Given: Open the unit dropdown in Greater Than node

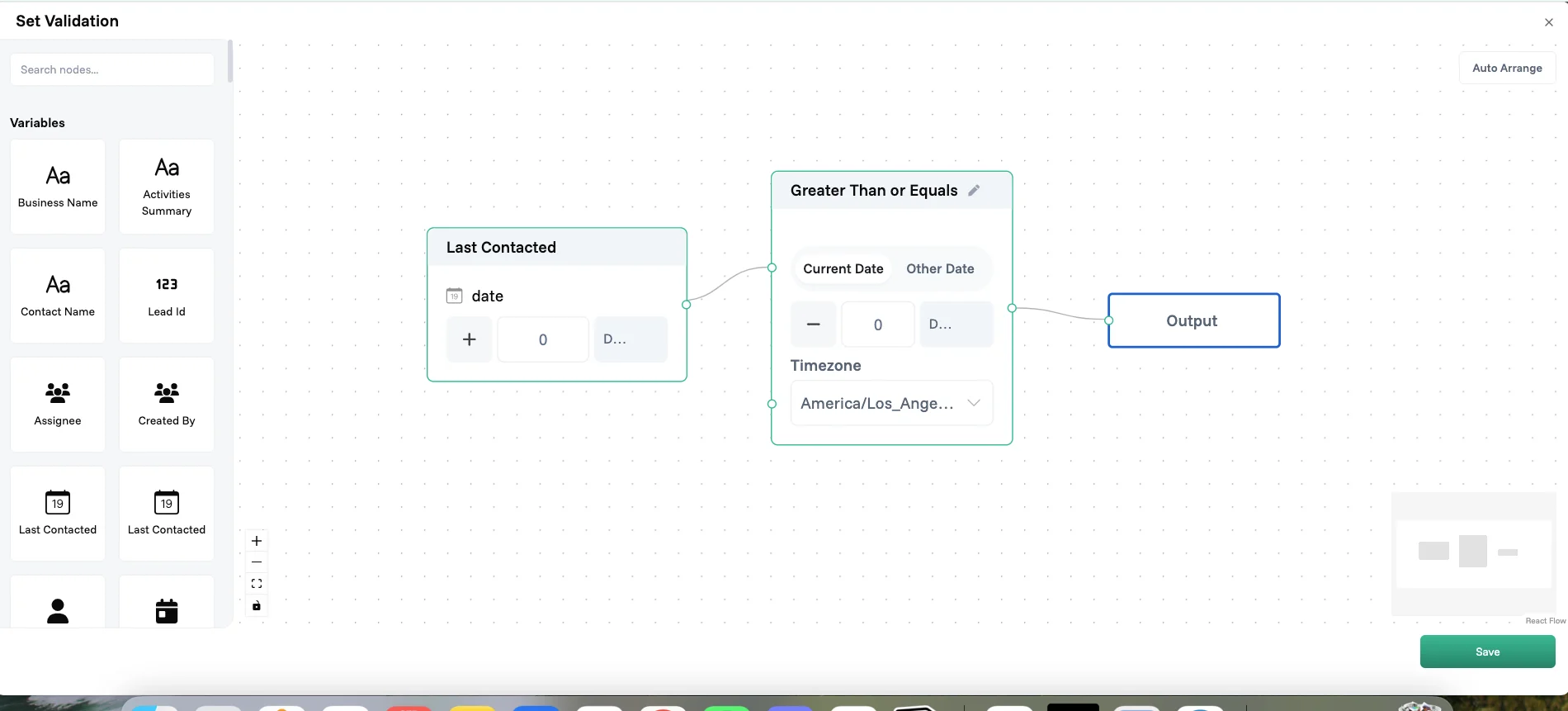Looking at the screenshot, I should [956, 324].
